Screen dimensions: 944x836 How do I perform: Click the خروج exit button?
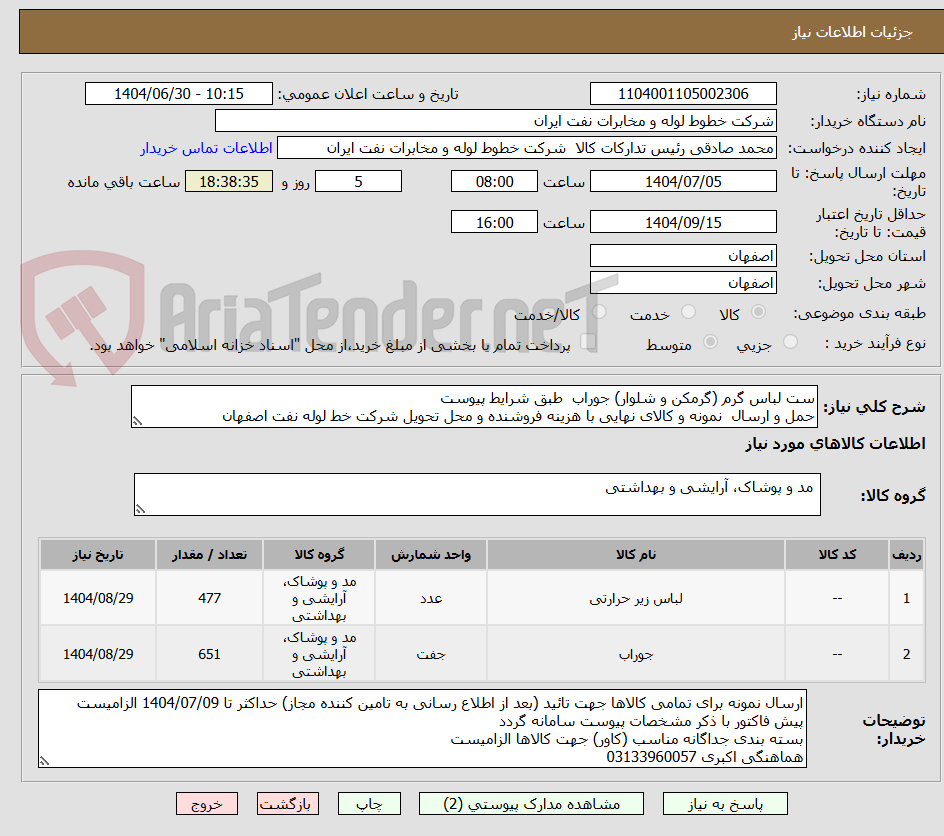[x=207, y=803]
